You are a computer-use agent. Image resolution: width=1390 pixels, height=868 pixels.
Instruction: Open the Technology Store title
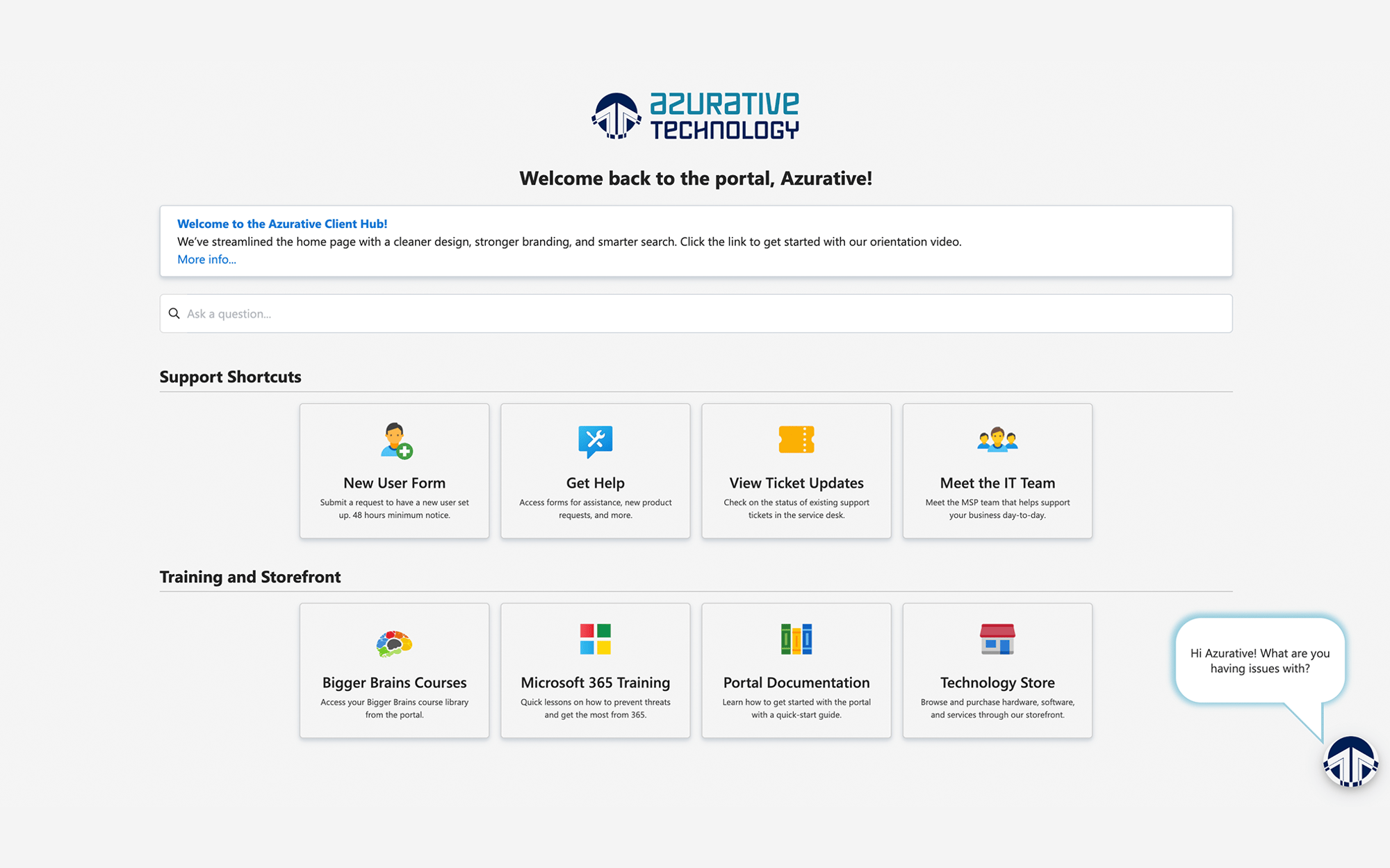coord(997,682)
